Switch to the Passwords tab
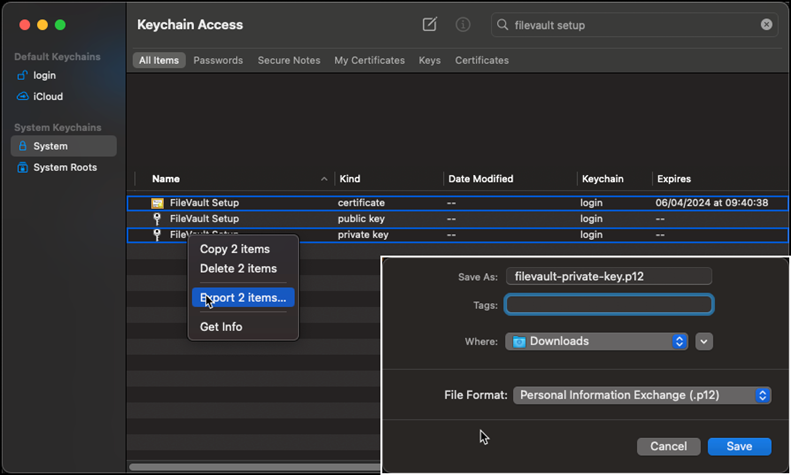 tap(218, 60)
